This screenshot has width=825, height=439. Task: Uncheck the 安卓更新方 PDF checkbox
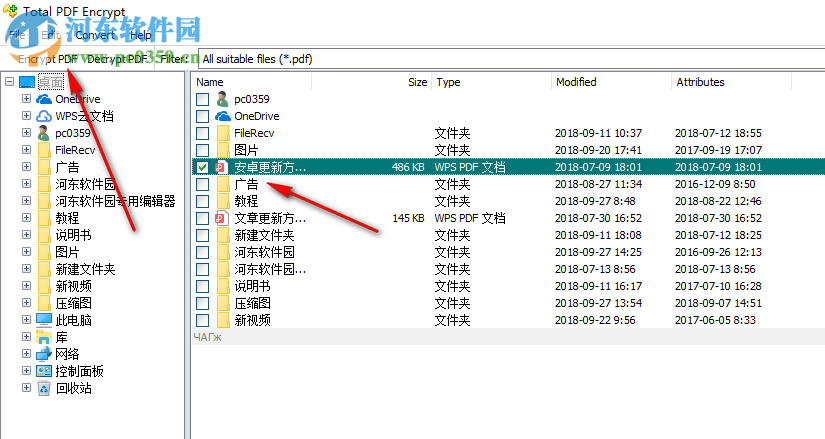[x=203, y=167]
